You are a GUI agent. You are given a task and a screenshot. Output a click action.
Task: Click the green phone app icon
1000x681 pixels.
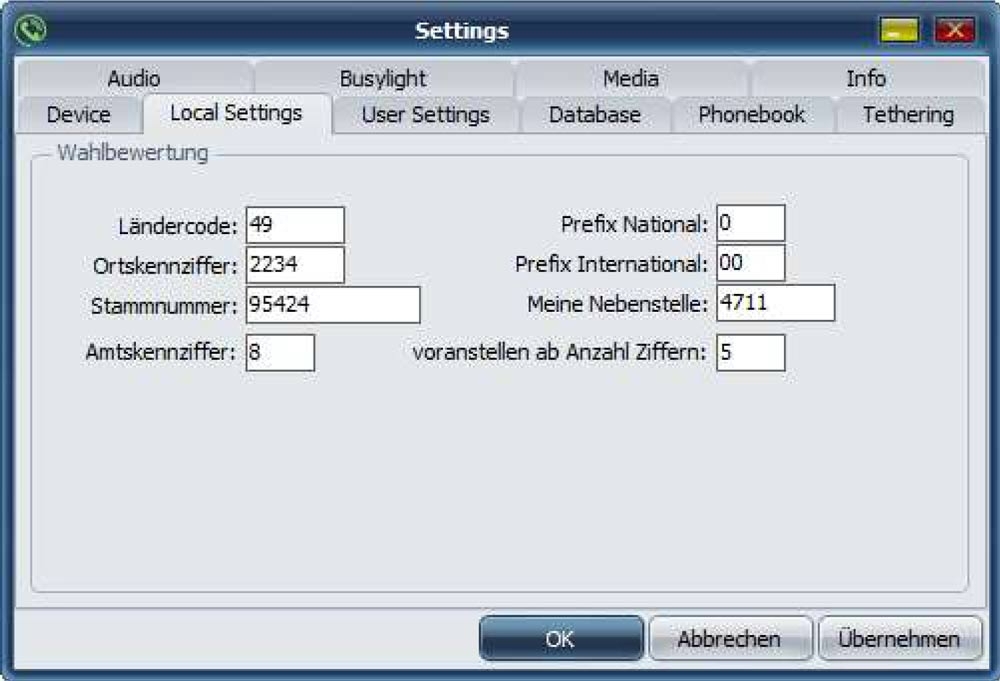pos(32,30)
